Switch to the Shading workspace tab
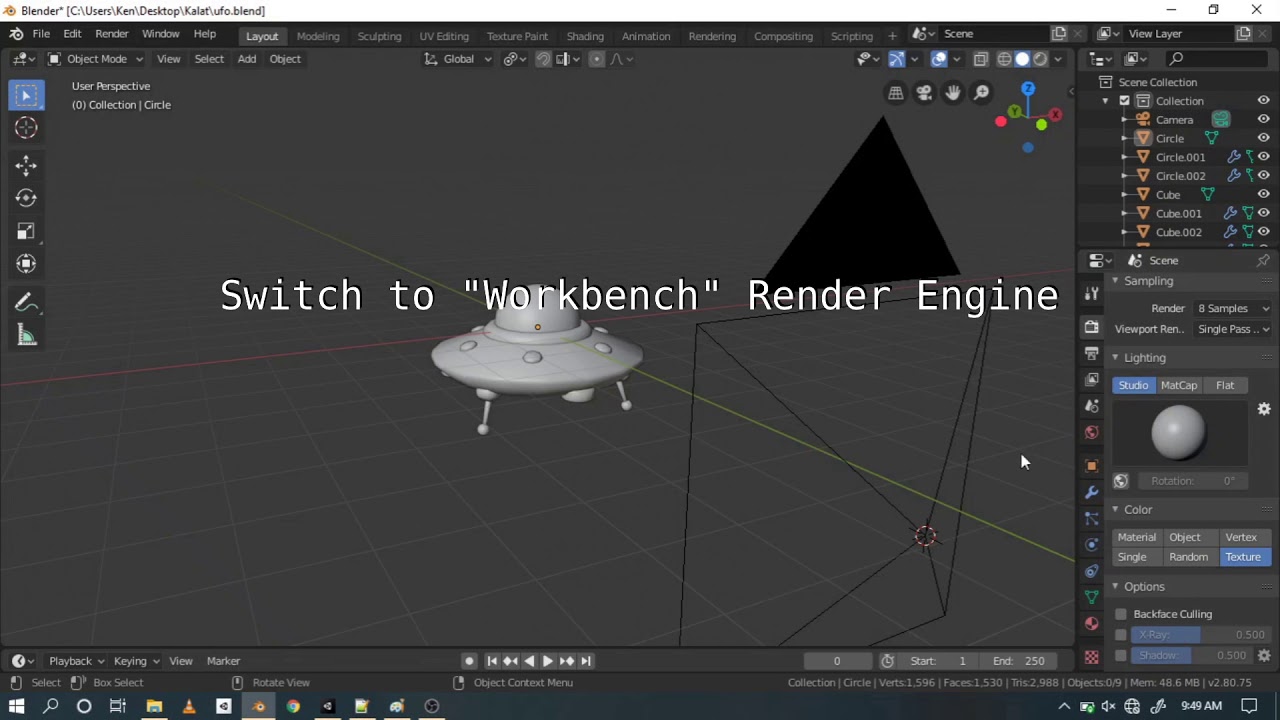The width and height of the screenshot is (1280, 720). (585, 36)
